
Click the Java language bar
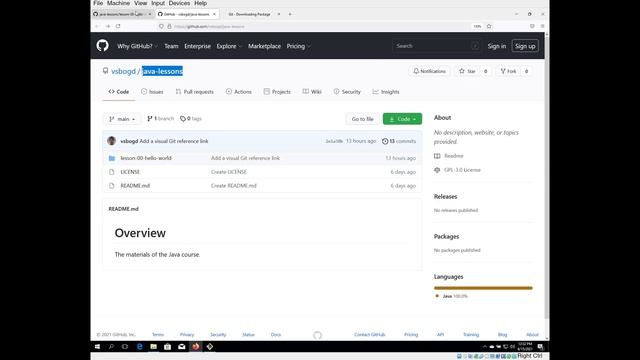pos(483,288)
